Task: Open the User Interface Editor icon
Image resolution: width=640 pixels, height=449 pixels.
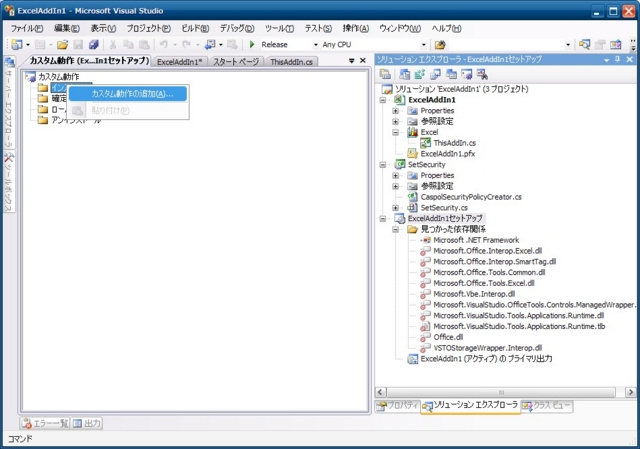Action: pos(451,74)
